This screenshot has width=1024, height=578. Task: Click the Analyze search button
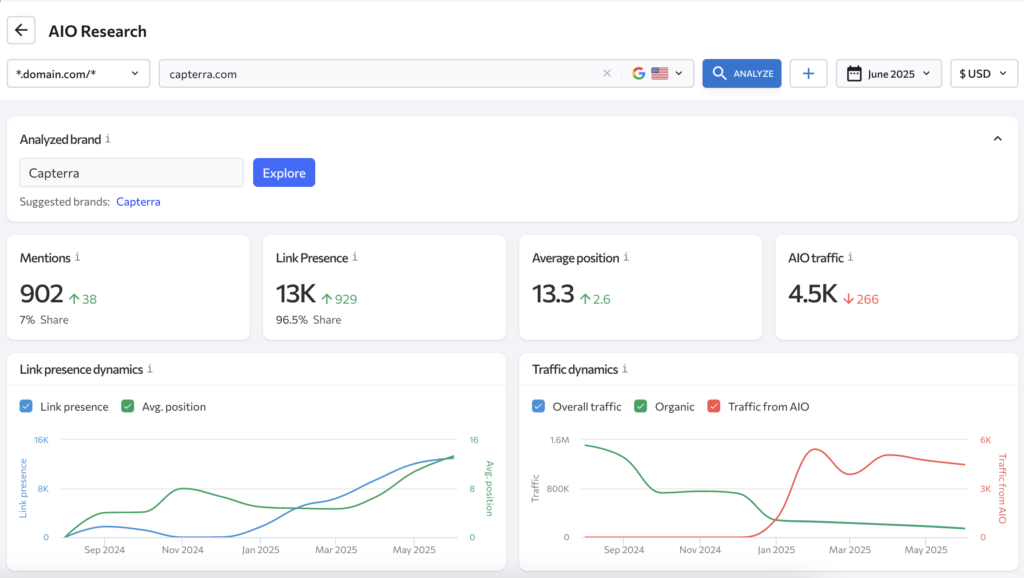coord(741,73)
